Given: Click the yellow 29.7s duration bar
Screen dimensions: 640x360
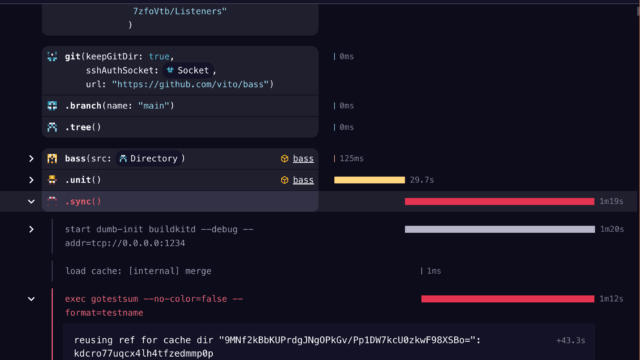Looking at the screenshot, I should pyautogui.click(x=369, y=180).
